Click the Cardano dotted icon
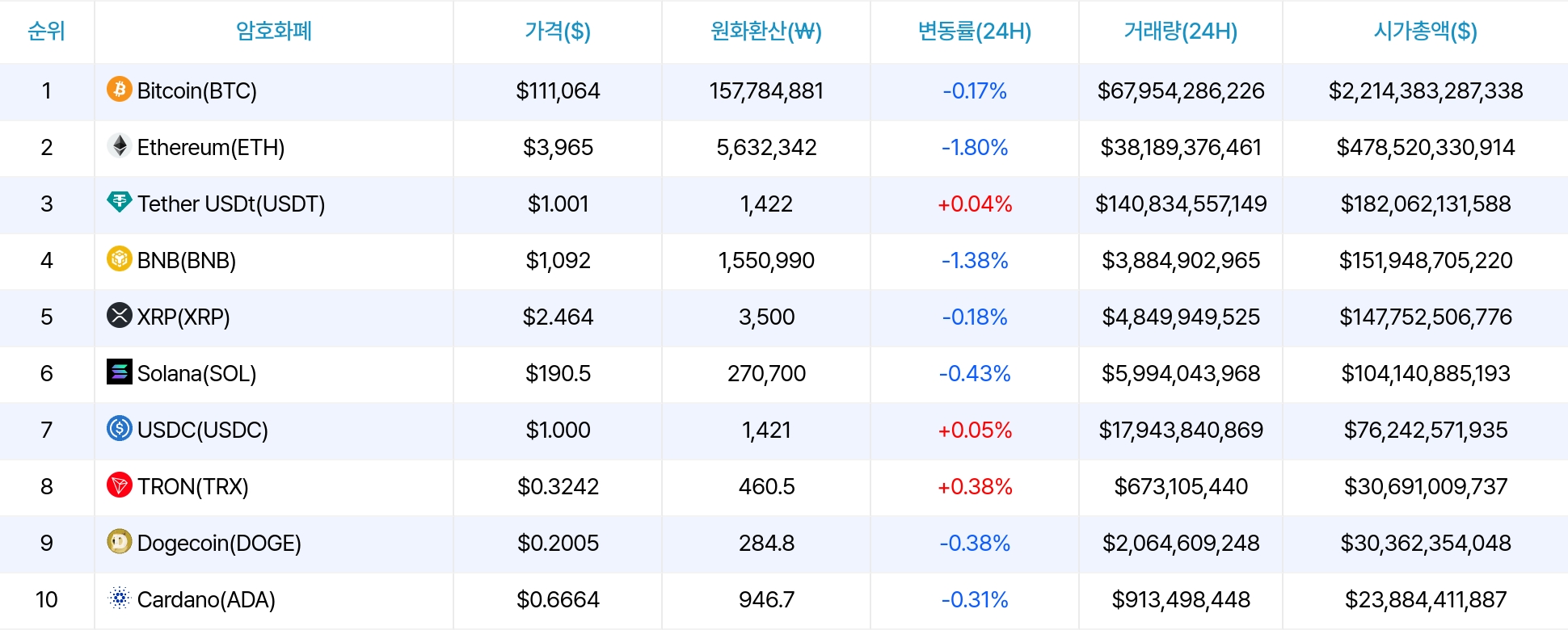The image size is (1568, 630). pyautogui.click(x=120, y=598)
